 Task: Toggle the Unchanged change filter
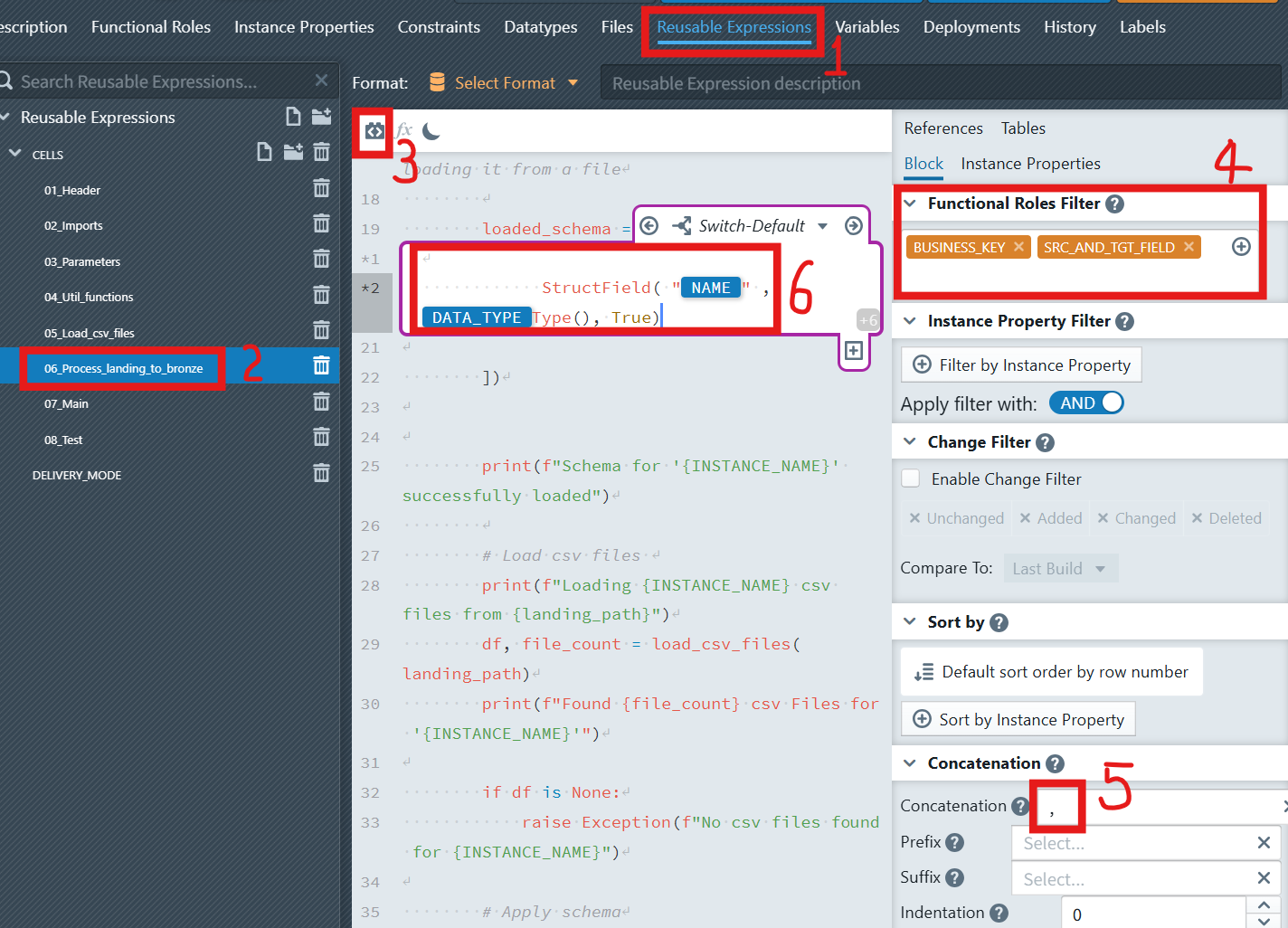(956, 518)
